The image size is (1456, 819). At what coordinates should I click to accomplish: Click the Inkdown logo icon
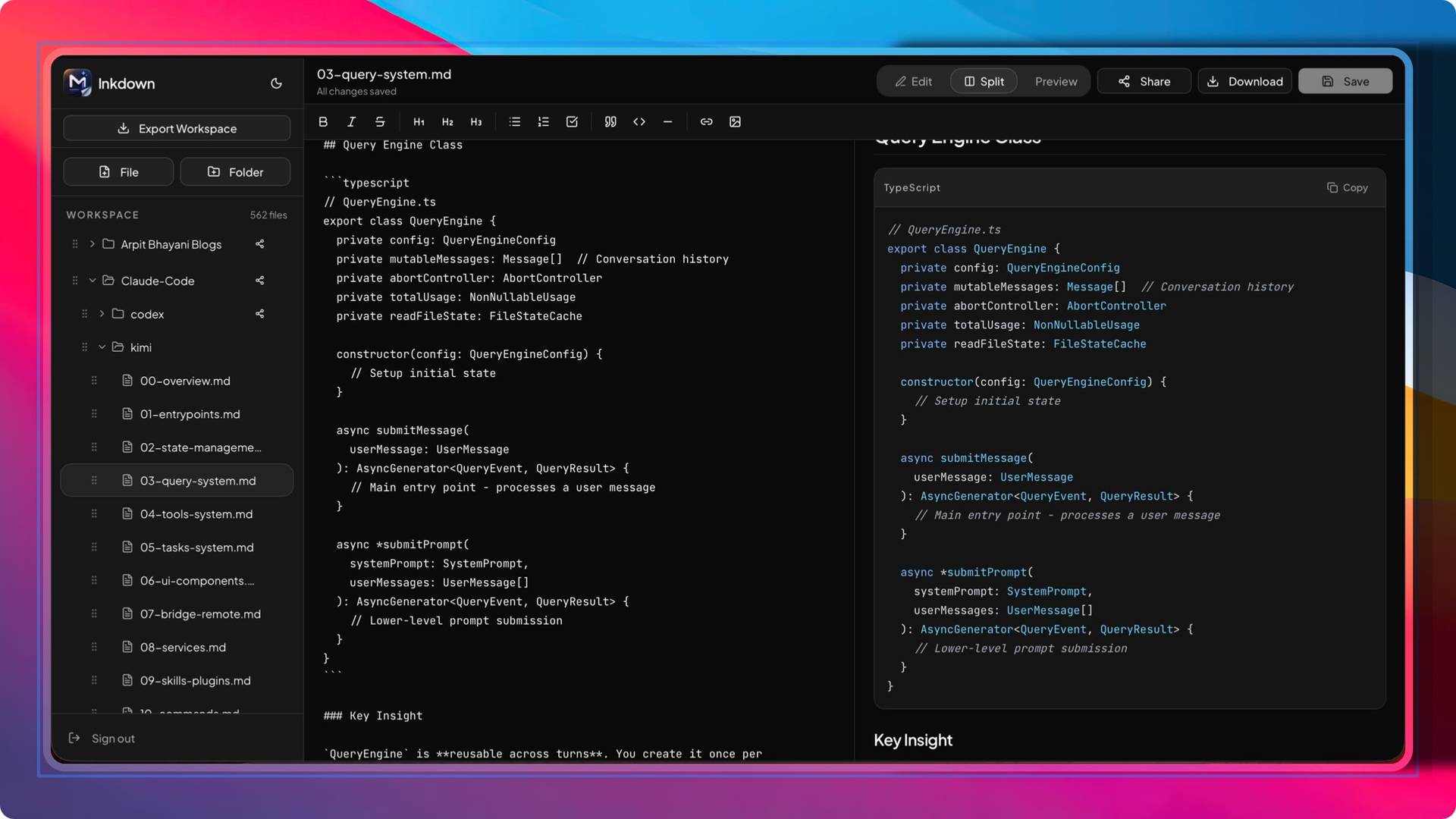77,83
